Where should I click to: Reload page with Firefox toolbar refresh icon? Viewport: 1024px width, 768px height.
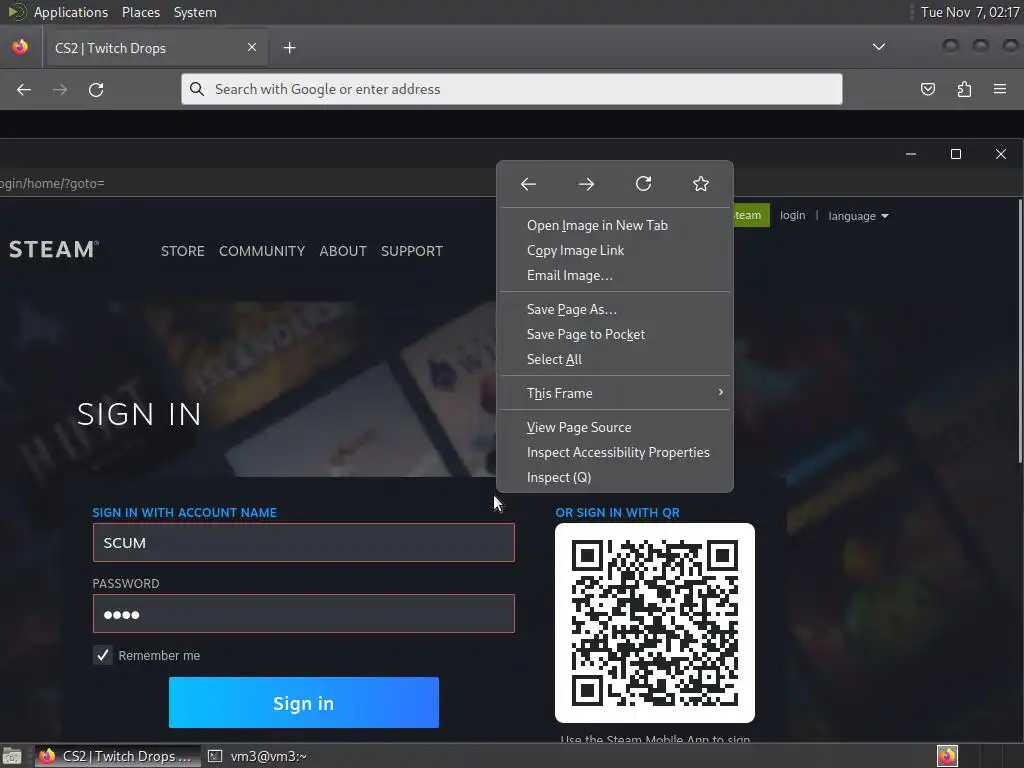96,89
